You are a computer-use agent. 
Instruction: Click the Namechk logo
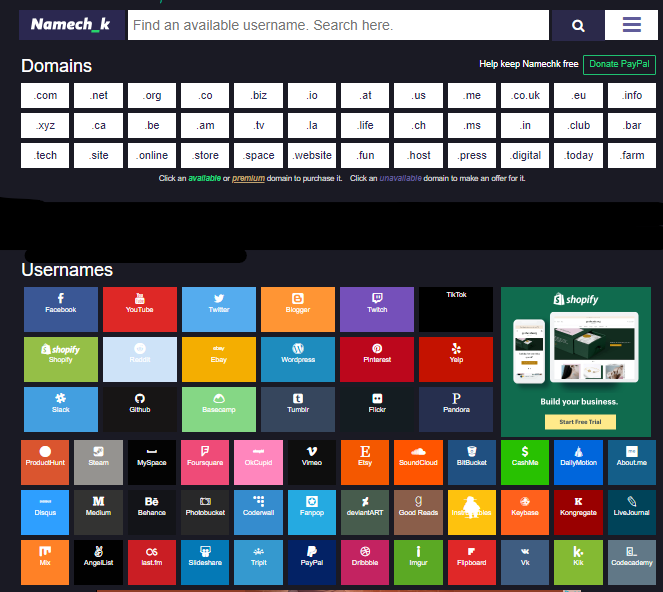[72, 25]
